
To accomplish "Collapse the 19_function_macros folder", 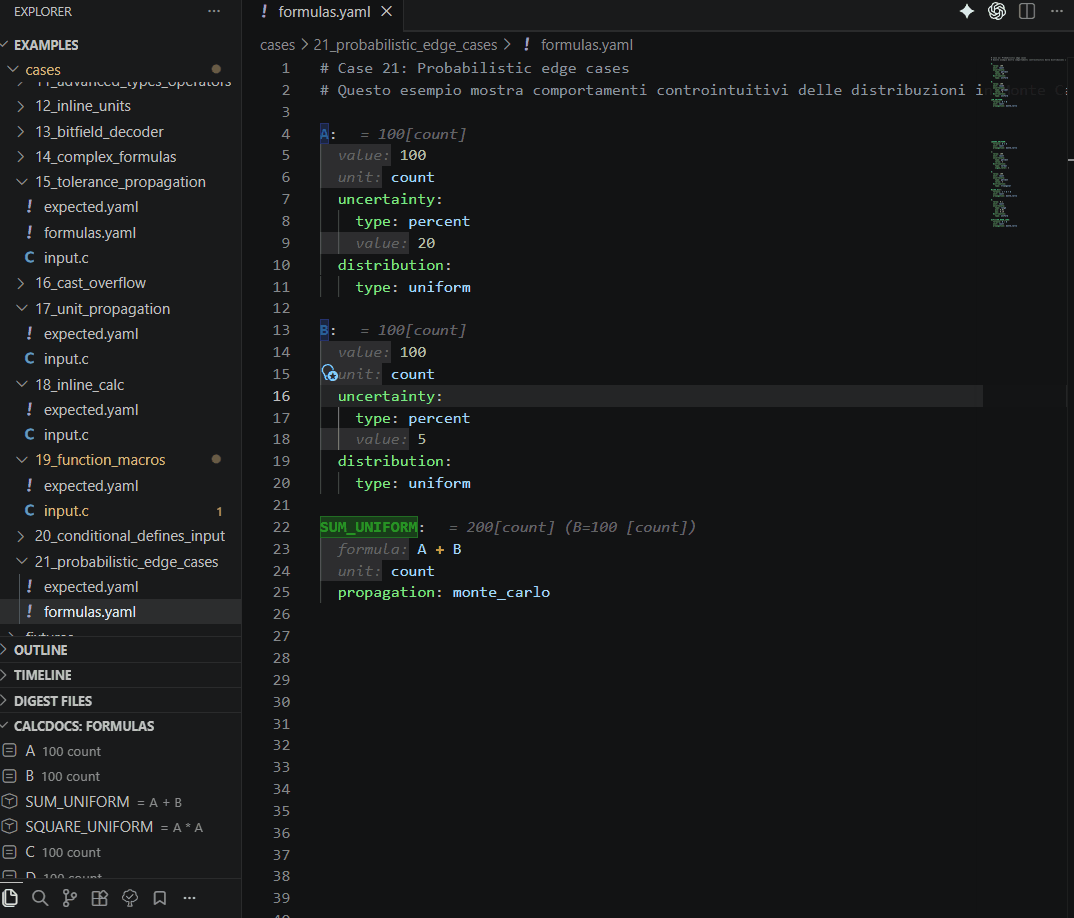I will click(x=22, y=460).
